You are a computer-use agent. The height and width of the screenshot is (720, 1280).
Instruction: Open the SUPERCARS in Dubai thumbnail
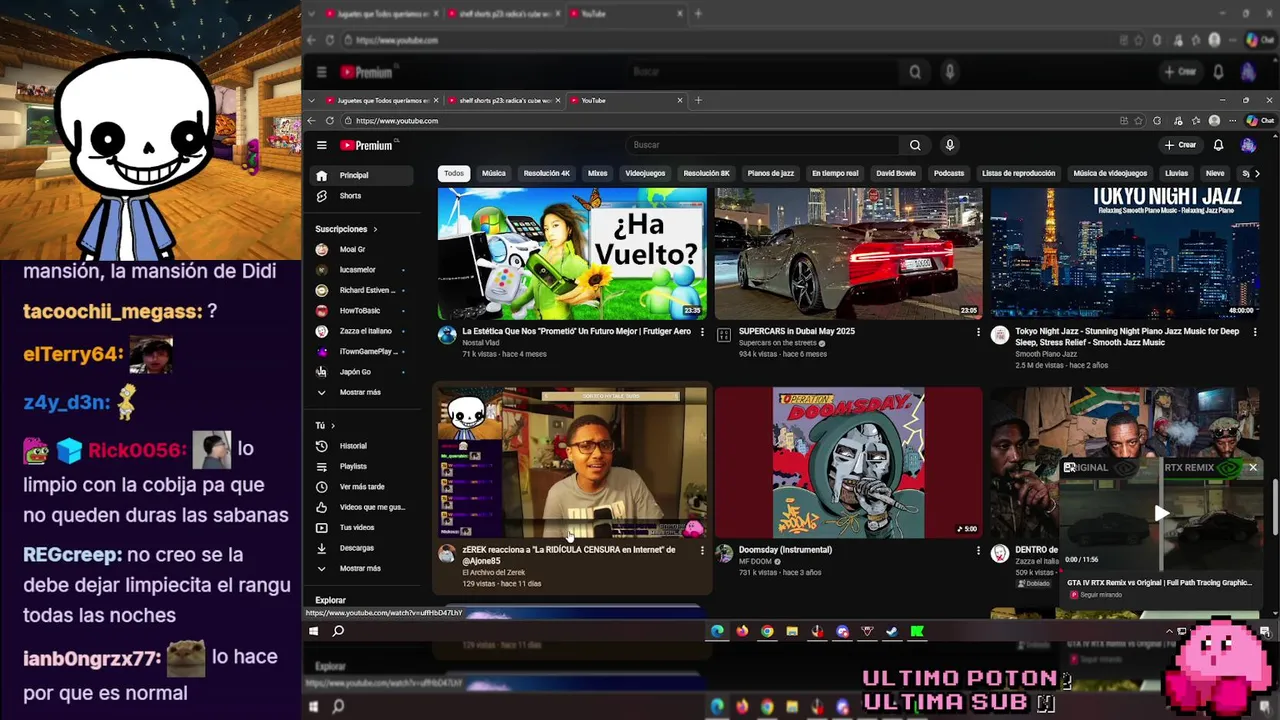848,254
